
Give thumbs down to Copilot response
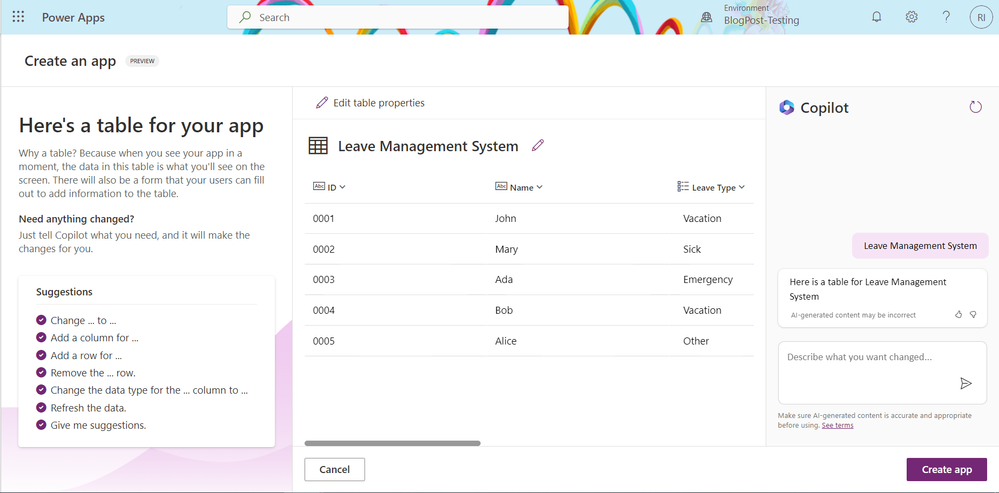tap(973, 314)
